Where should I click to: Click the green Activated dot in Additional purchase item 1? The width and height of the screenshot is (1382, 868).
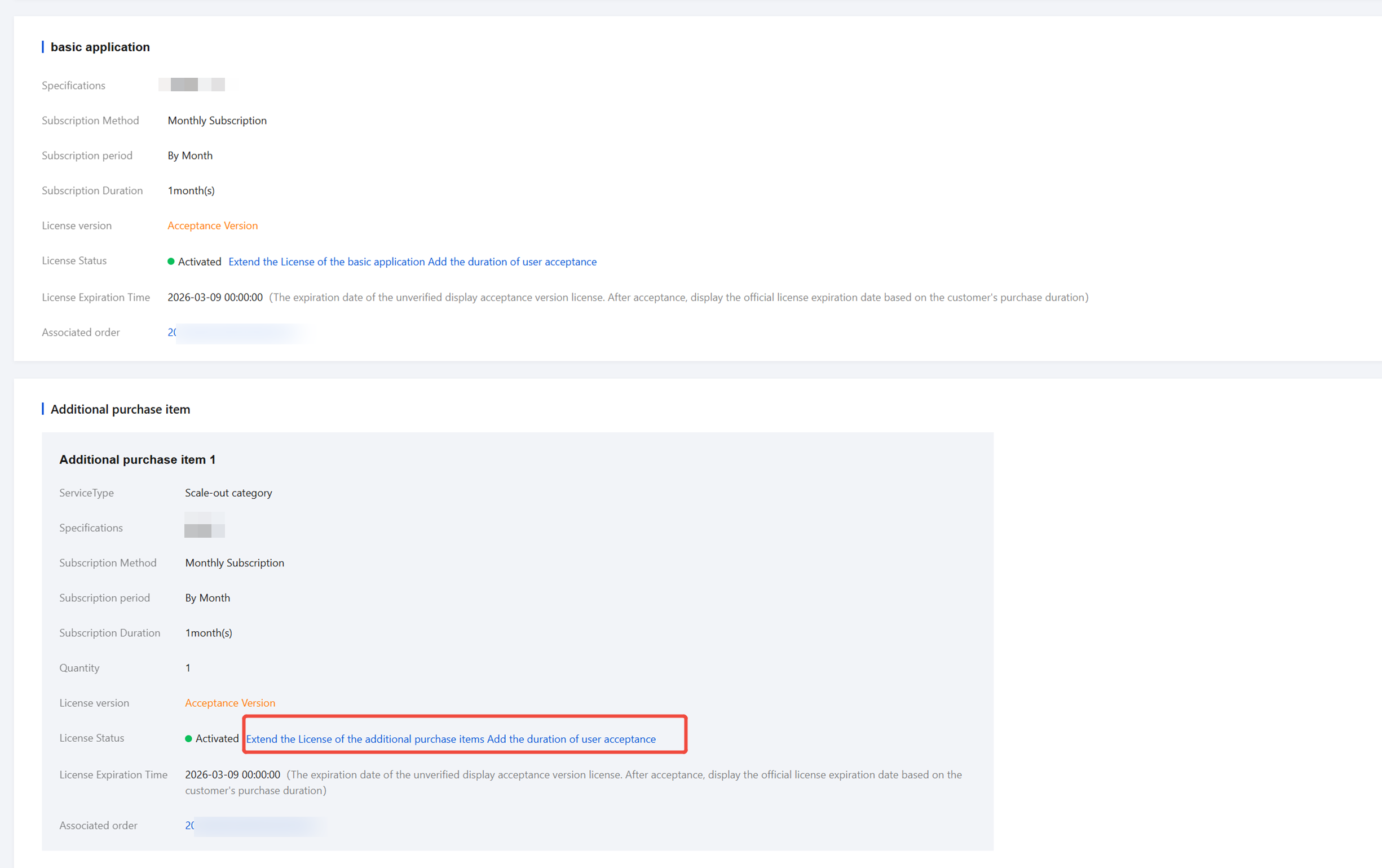pyautogui.click(x=188, y=738)
